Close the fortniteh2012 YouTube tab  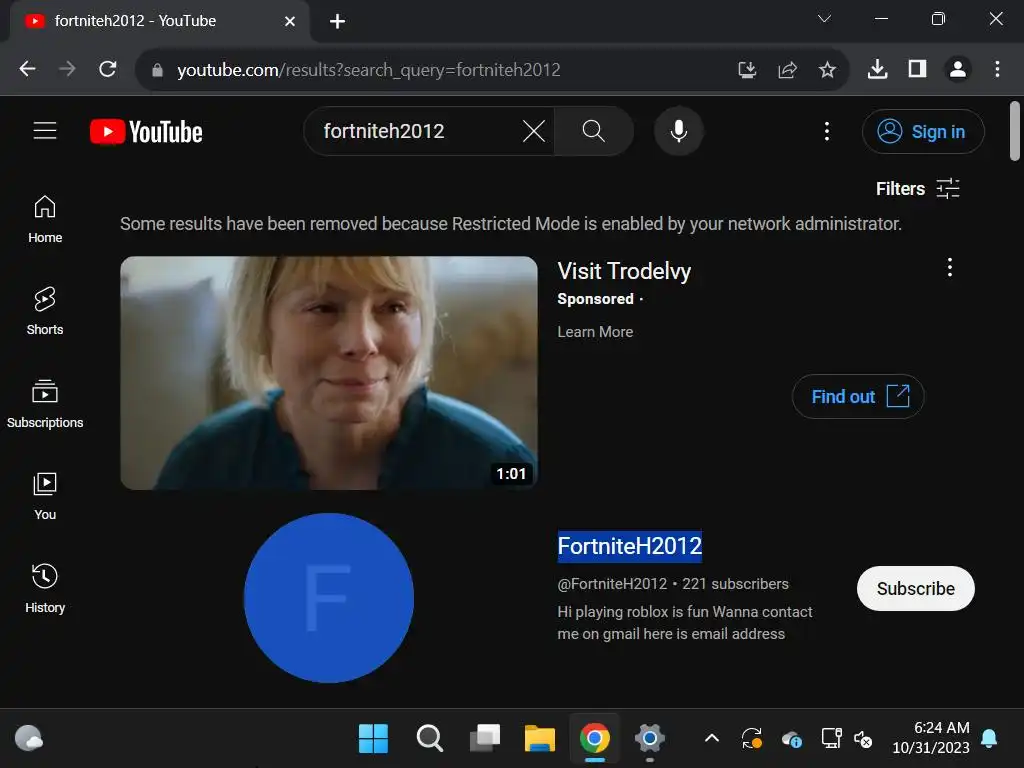[x=290, y=22]
